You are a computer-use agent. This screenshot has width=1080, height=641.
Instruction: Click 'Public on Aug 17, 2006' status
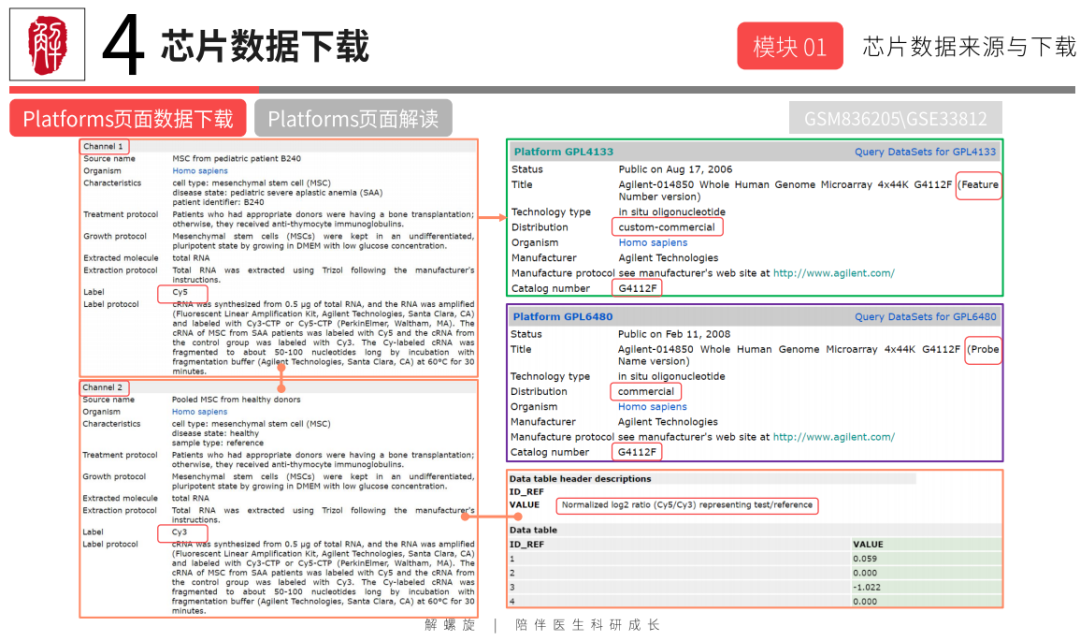click(x=675, y=169)
